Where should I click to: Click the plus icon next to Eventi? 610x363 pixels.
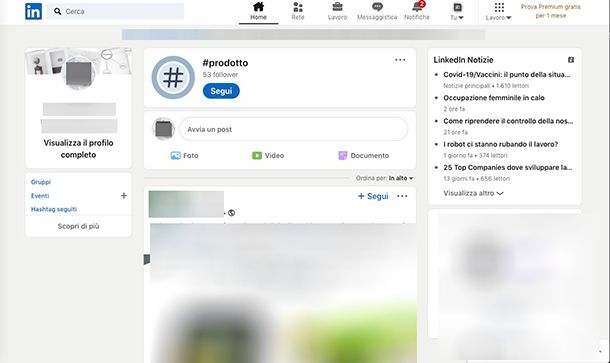[124, 196]
